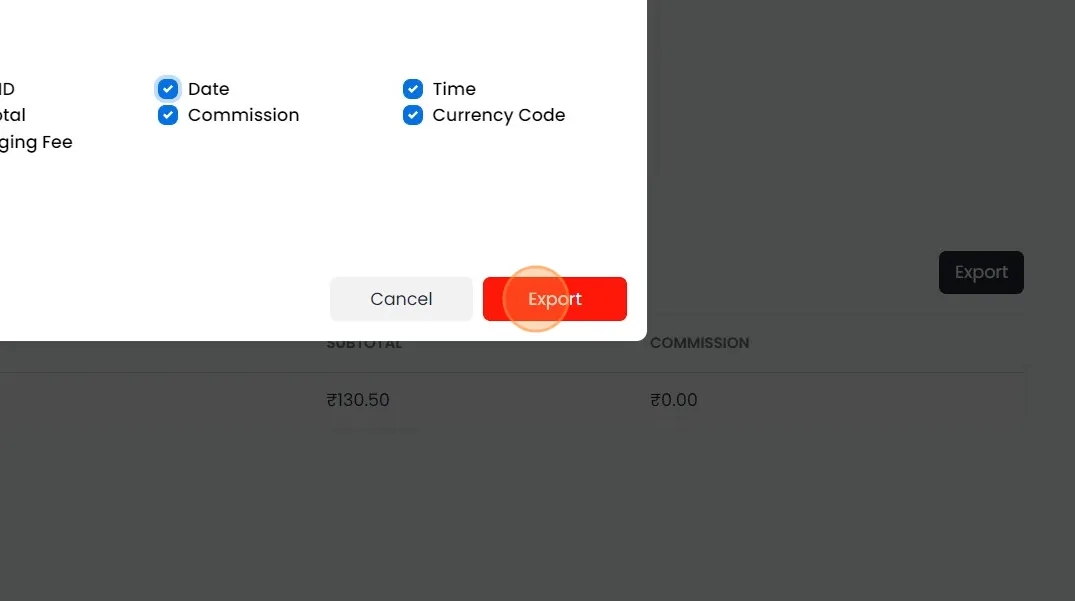Select the ₹130.50 subtotal value
The width and height of the screenshot is (1075, 601).
(358, 400)
